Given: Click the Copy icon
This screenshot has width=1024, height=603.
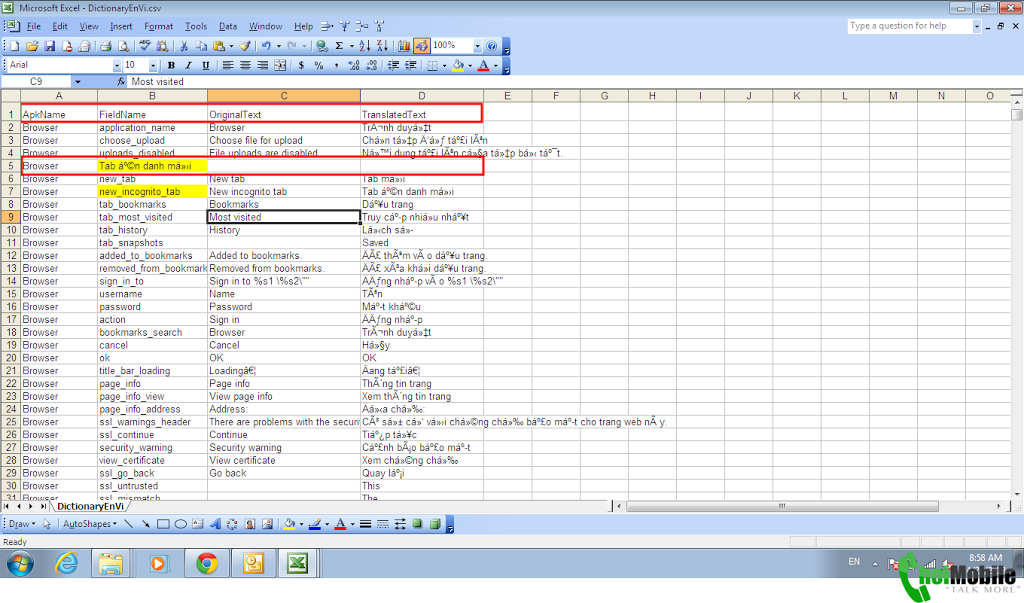Looking at the screenshot, I should coord(201,46).
